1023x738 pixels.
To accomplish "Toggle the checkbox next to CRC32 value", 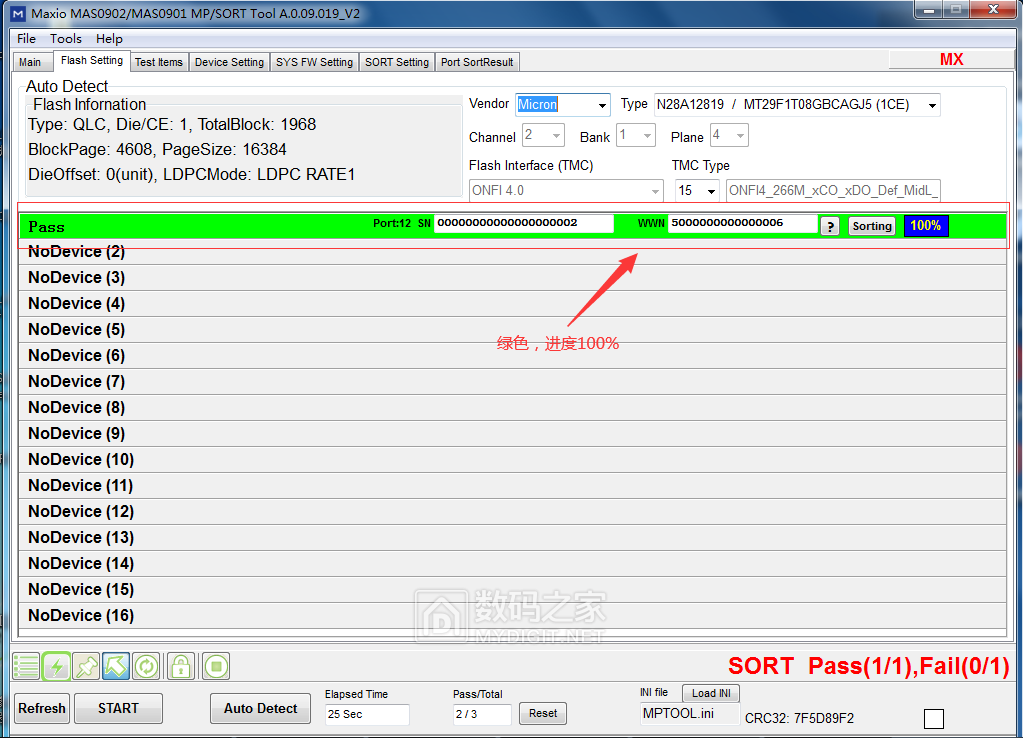I will (934, 718).
